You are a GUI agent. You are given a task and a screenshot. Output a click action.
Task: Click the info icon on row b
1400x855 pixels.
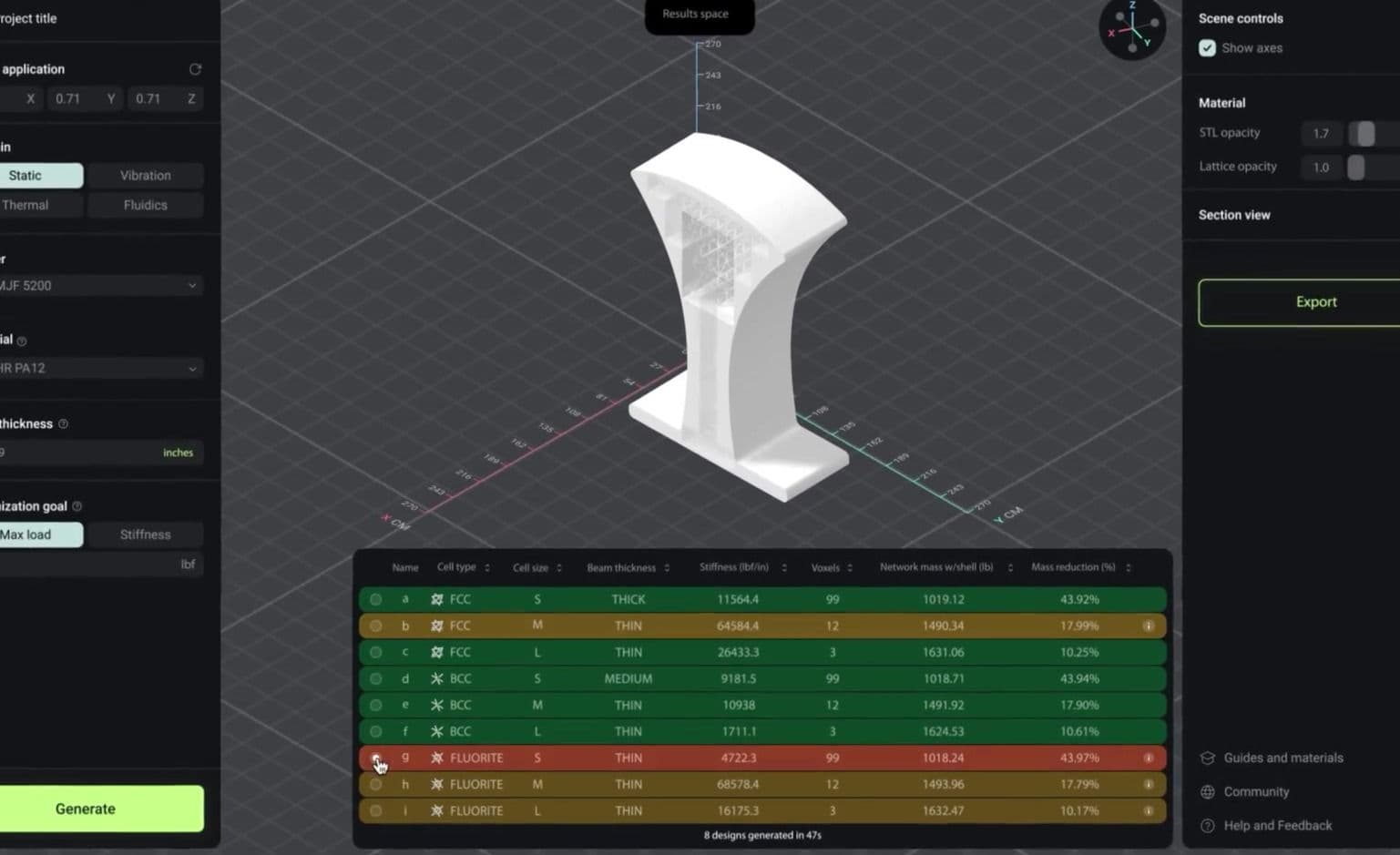point(1149,626)
